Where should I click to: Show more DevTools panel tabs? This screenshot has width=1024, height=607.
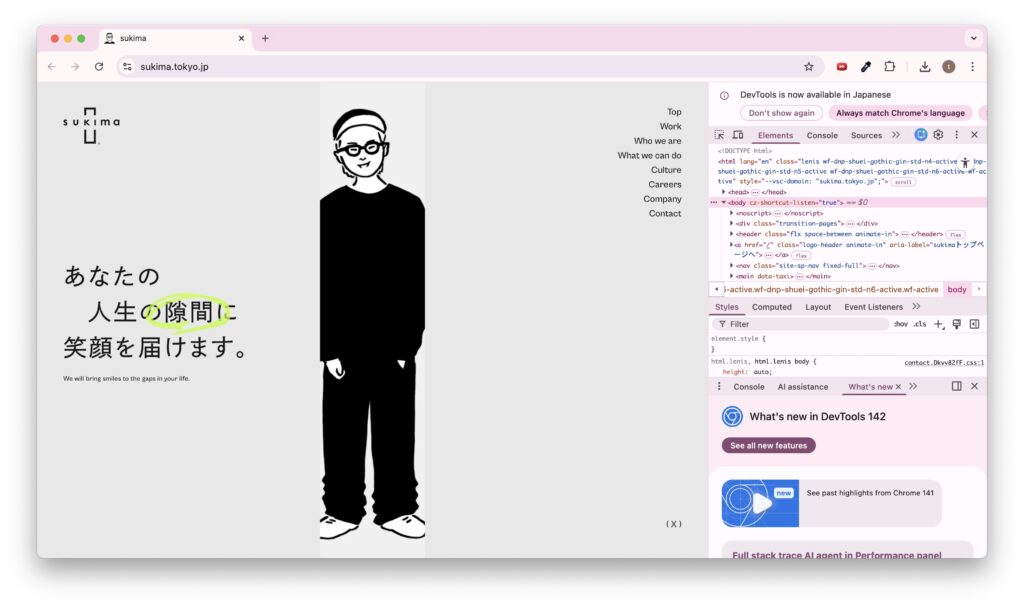895,135
